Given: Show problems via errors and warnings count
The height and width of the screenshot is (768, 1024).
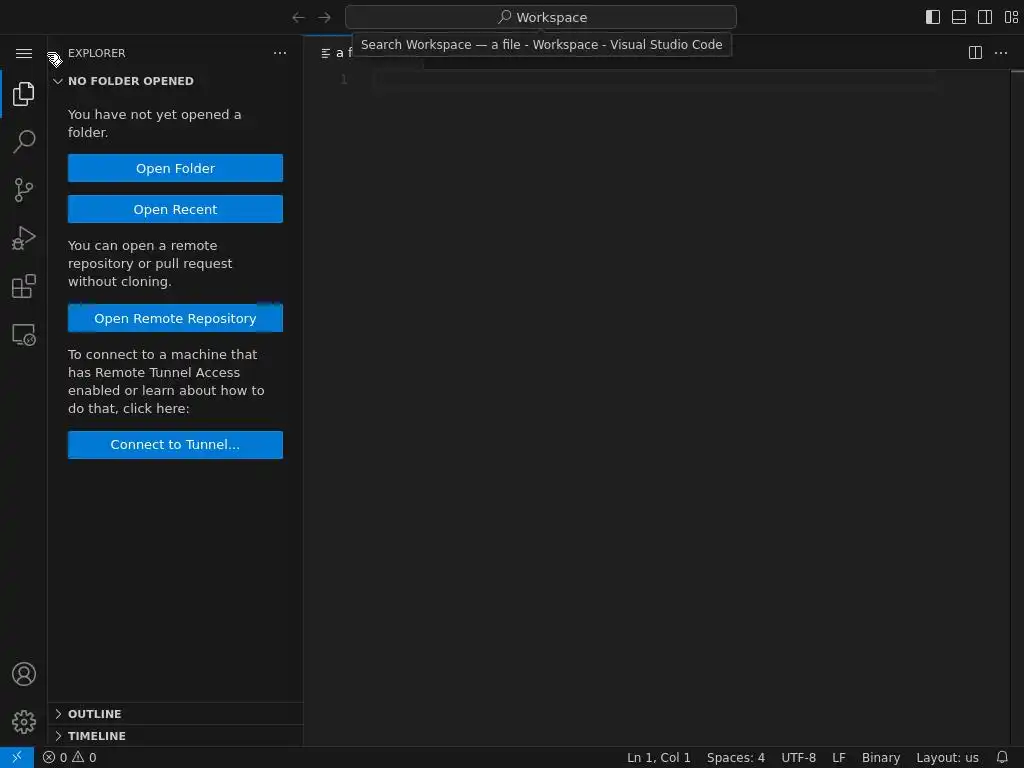Looking at the screenshot, I should [x=70, y=758].
